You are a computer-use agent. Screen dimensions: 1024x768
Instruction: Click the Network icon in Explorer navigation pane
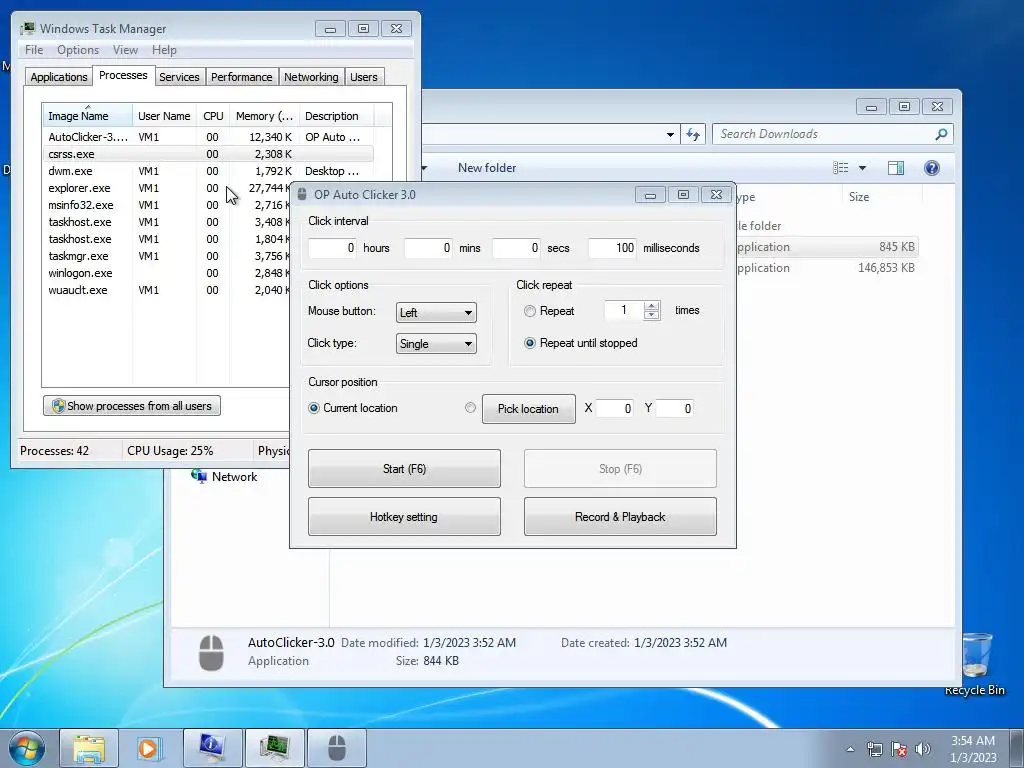(199, 477)
